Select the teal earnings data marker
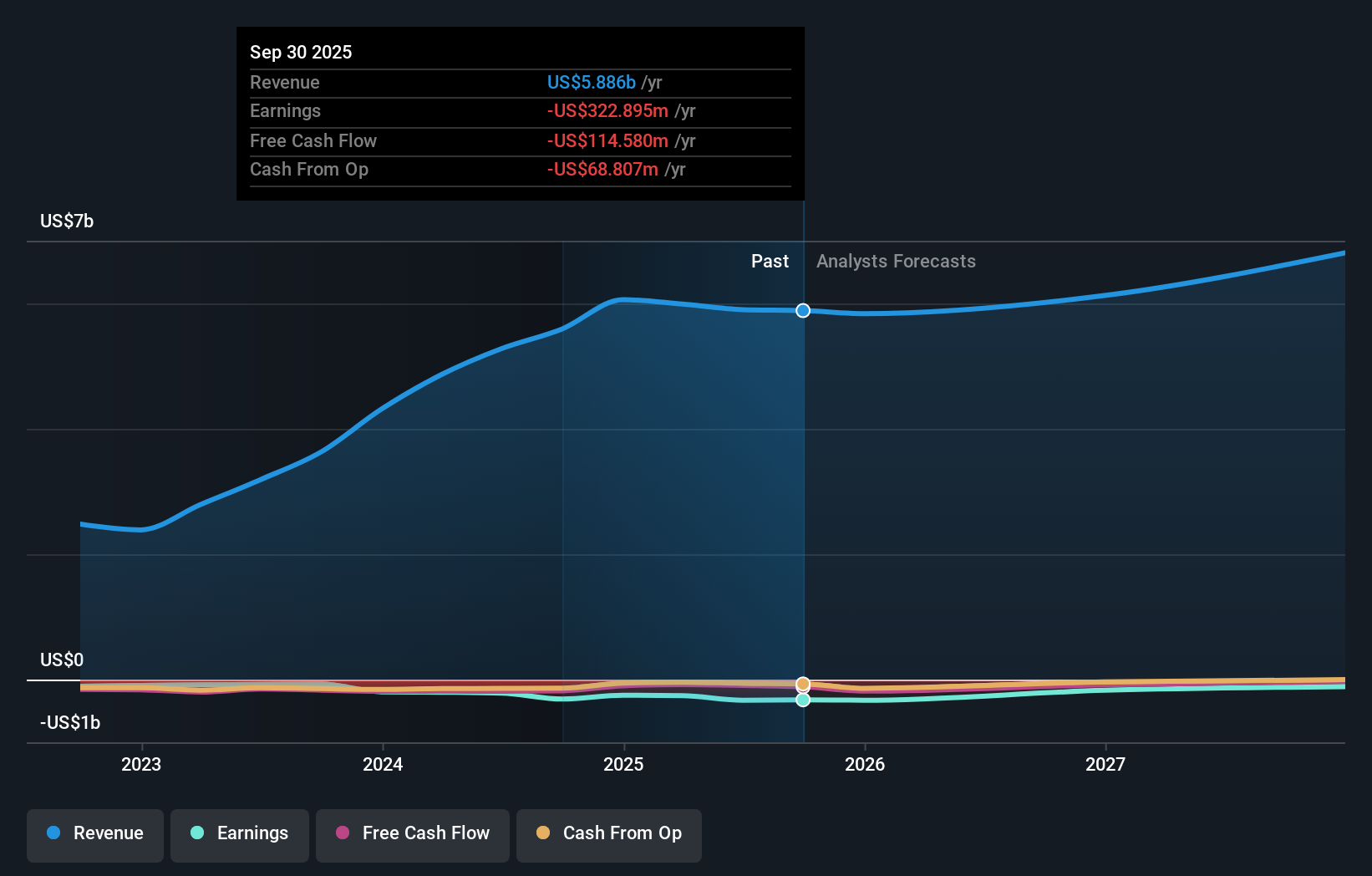Image resolution: width=1372 pixels, height=876 pixels. pos(802,700)
